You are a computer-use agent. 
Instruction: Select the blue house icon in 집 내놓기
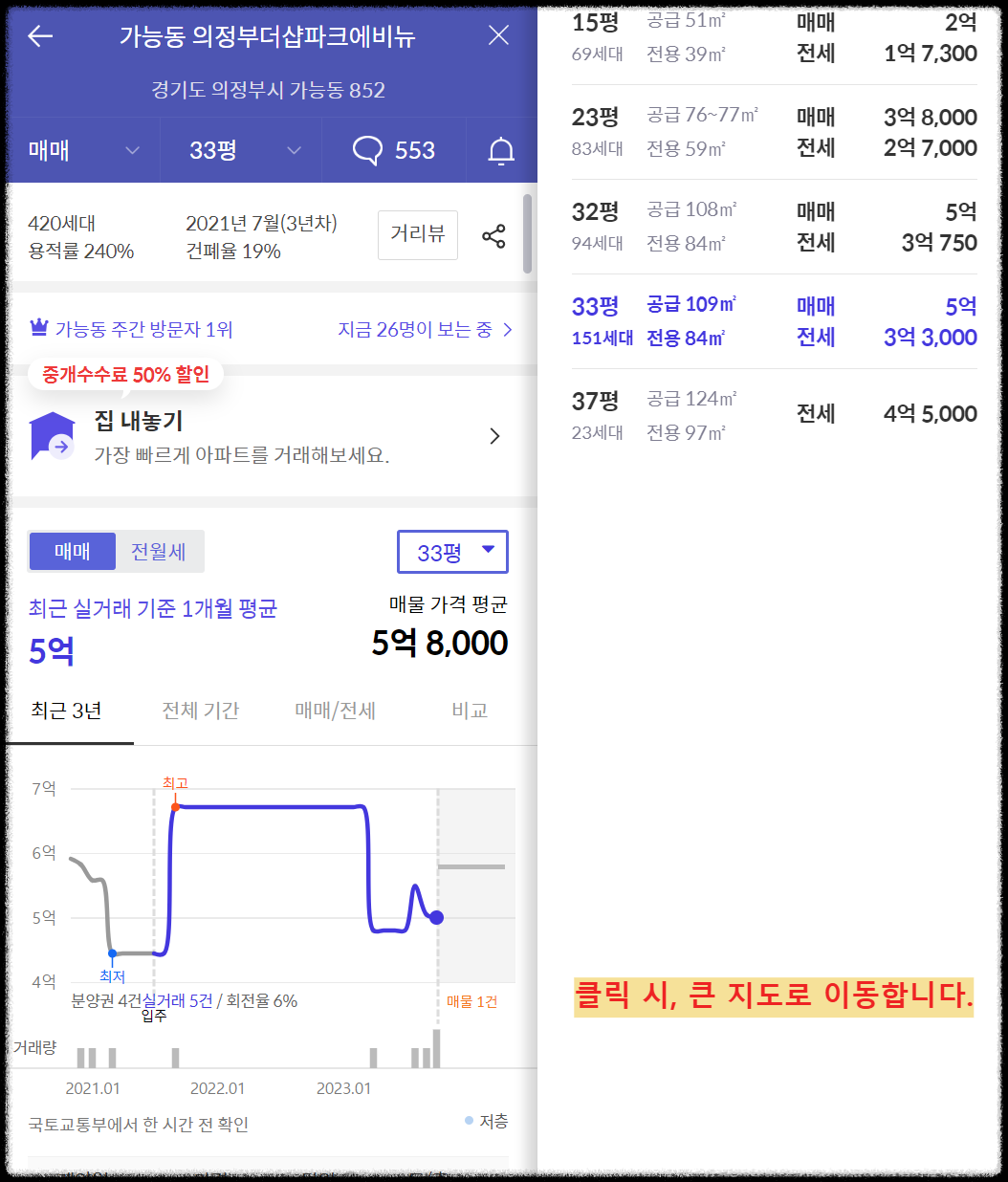tap(53, 435)
